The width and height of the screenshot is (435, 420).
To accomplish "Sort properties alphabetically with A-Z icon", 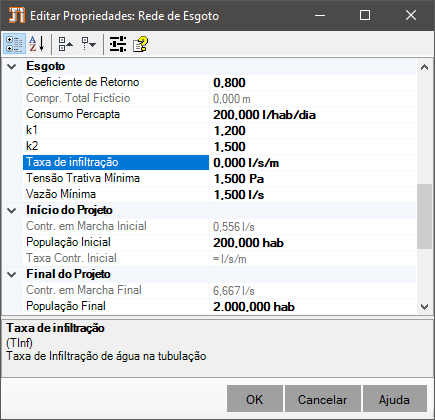I will [37, 44].
